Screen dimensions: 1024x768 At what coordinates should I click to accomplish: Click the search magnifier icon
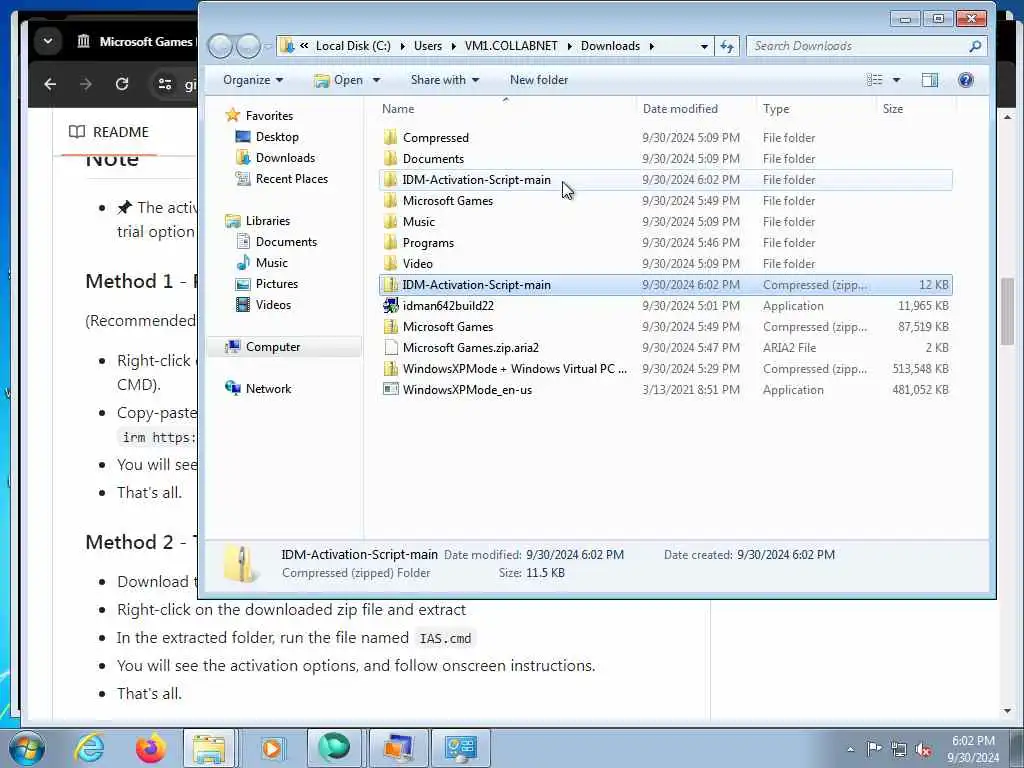coord(975,46)
